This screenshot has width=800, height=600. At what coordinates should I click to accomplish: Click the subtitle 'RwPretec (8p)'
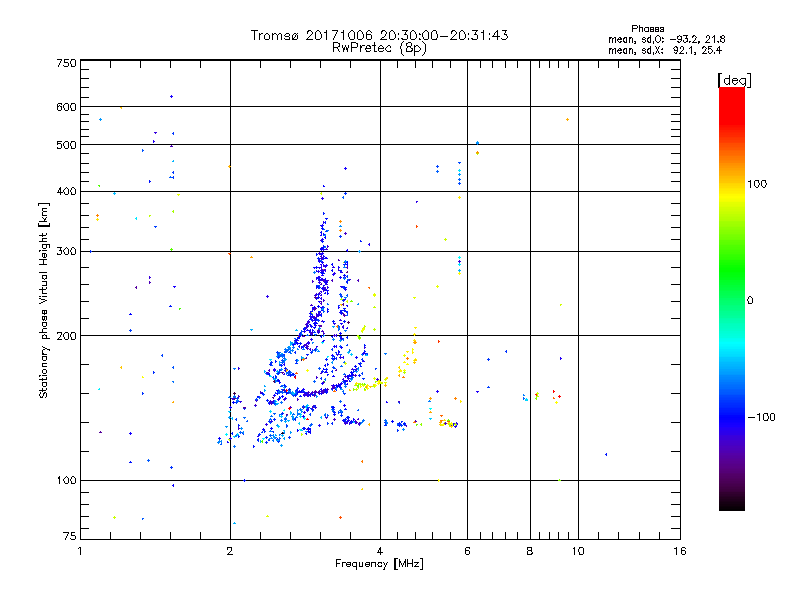tap(379, 48)
